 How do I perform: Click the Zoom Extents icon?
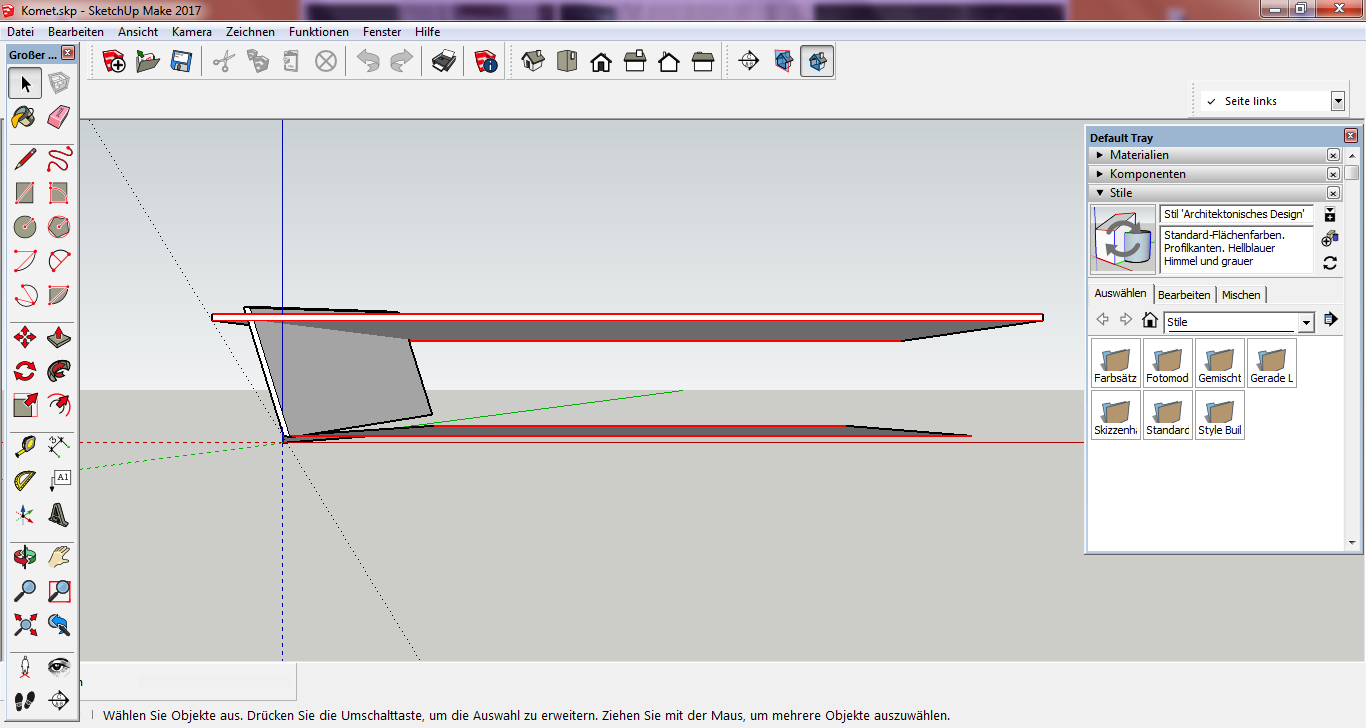(x=25, y=625)
